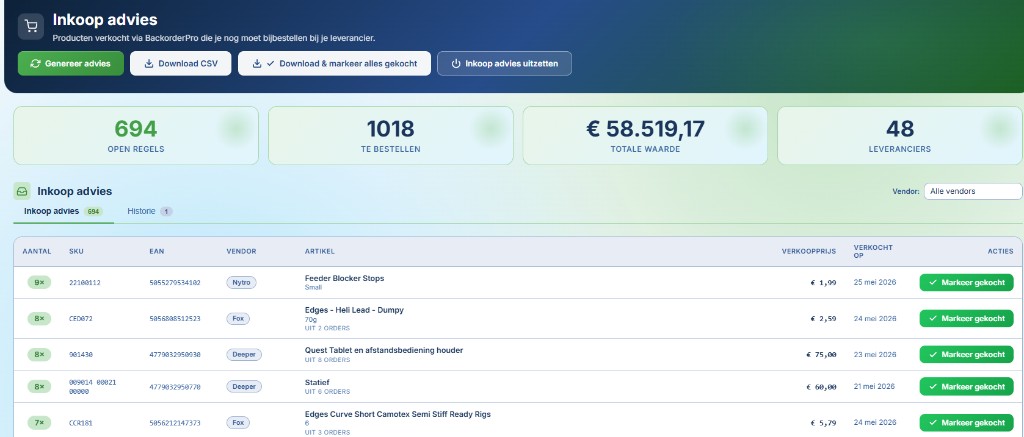Click Edges - Heli Lead - Dumpy article name
The width and height of the screenshot is (1024, 437).
[x=354, y=310]
